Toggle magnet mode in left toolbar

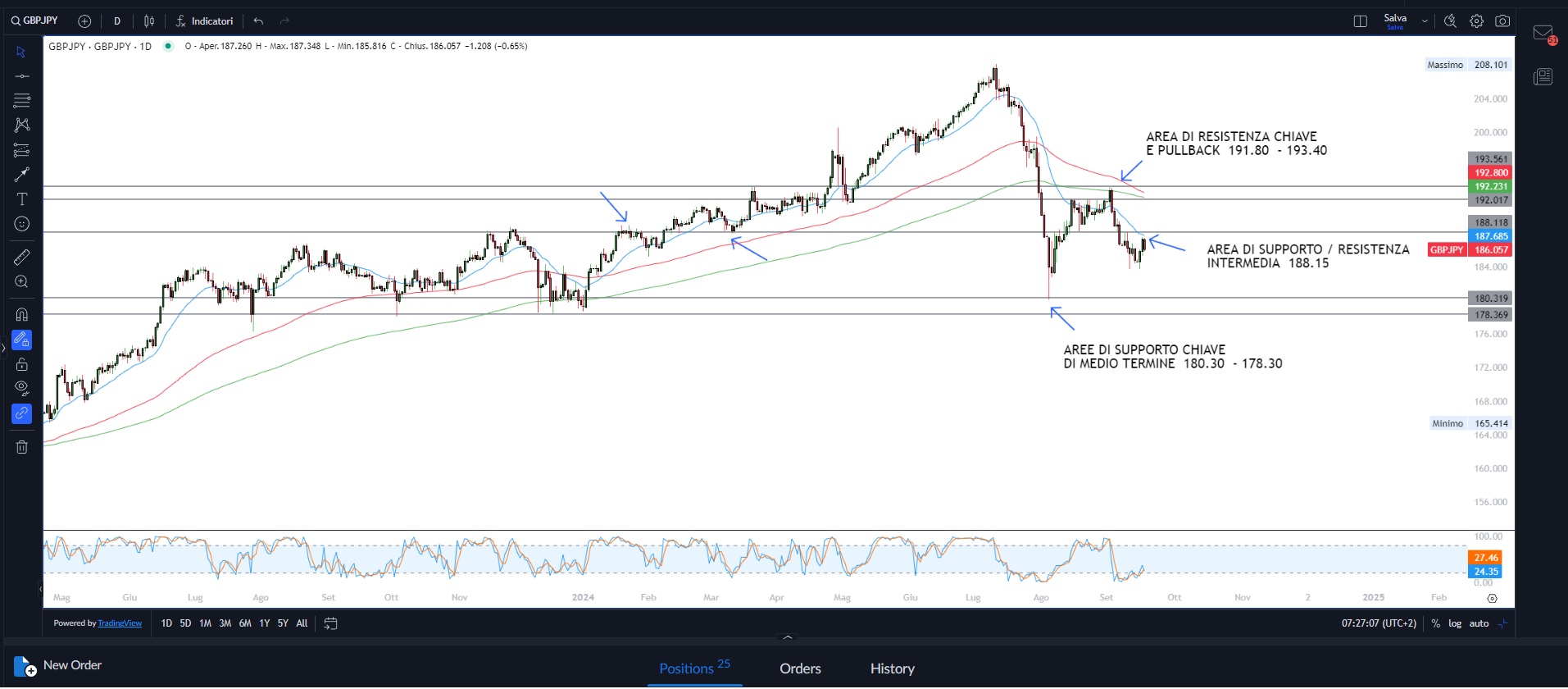22,314
